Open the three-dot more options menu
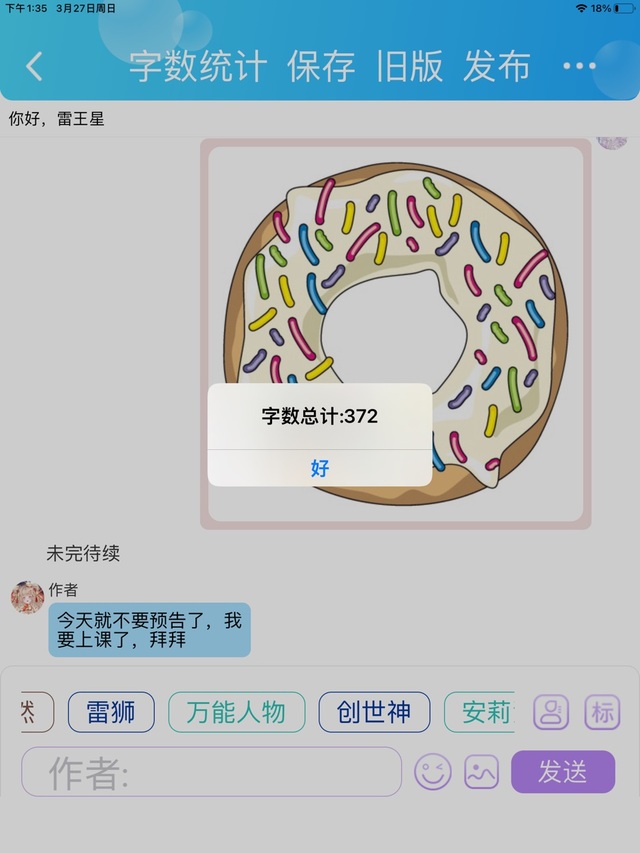640x853 pixels. pos(579,66)
